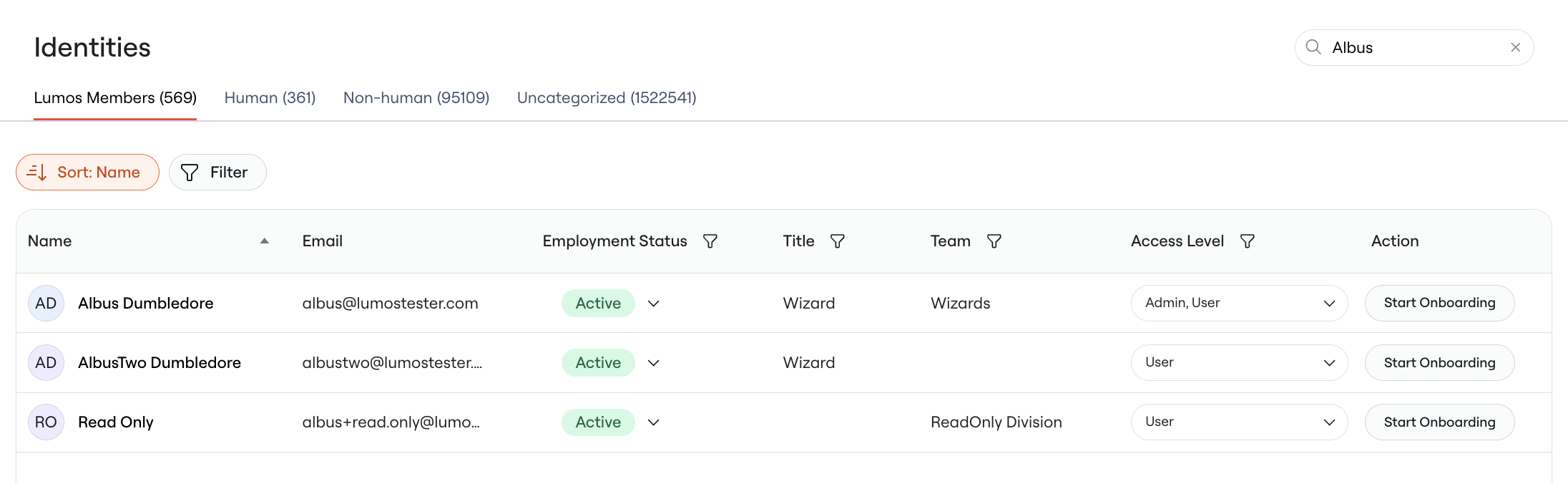Open the Team column filter icon
1568x484 pixels.
994,241
